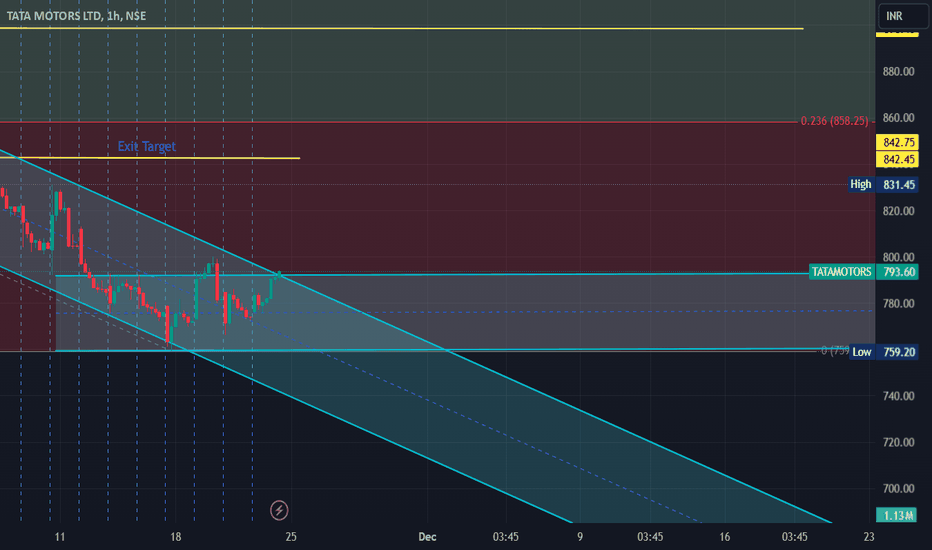The height and width of the screenshot is (550, 932).
Task: Click the 18 date on time axis
Action: coord(175,537)
